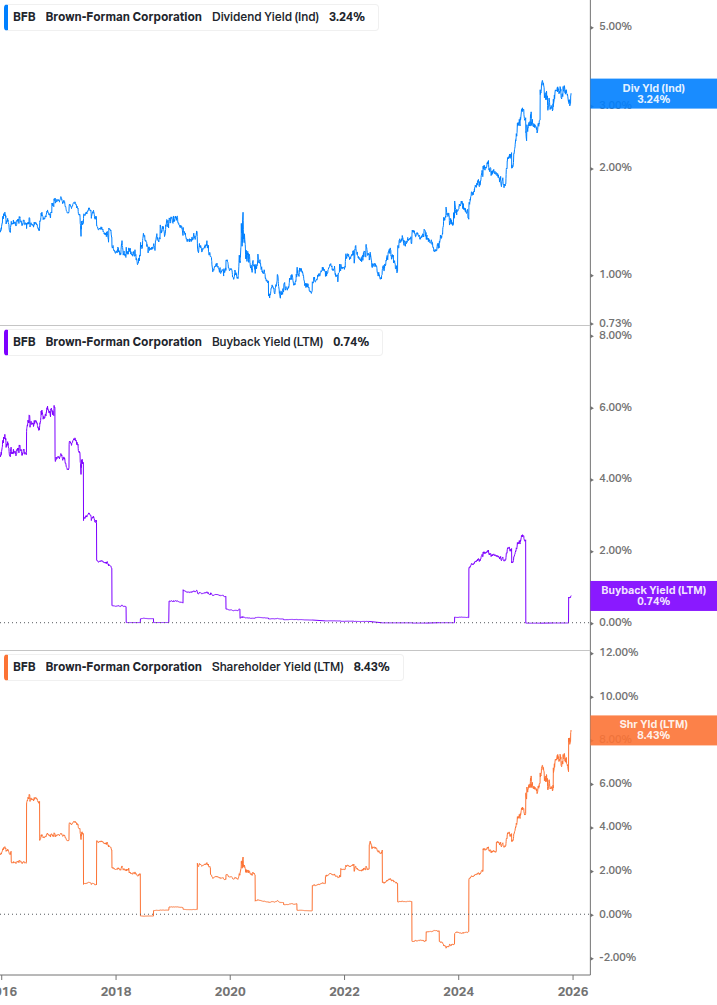Click the Buyback Yield (LTM) legend label
The width and height of the screenshot is (717, 1005).
click(x=267, y=342)
